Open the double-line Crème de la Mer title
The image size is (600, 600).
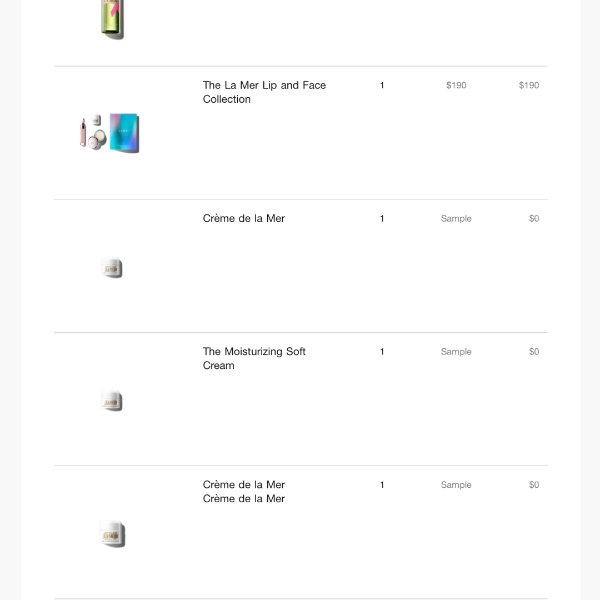pyautogui.click(x=244, y=491)
